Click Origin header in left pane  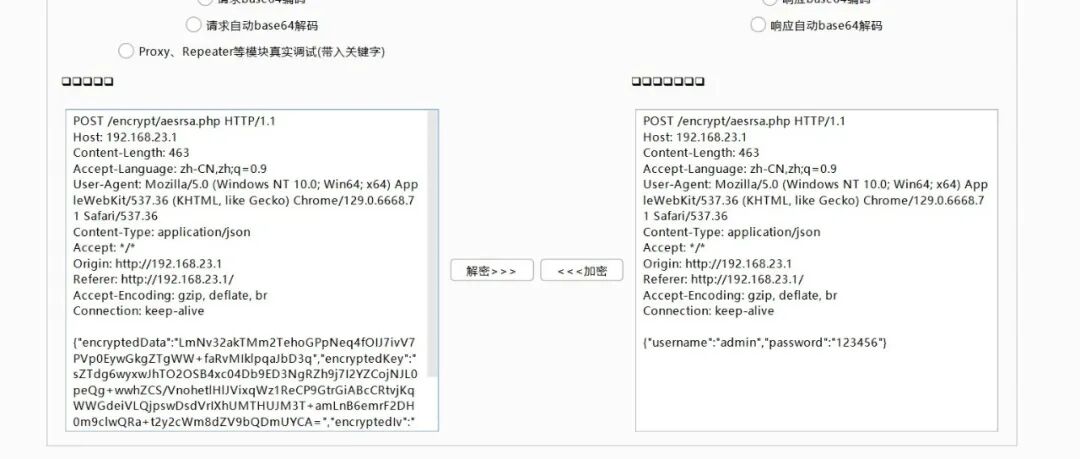pyautogui.click(x=147, y=264)
